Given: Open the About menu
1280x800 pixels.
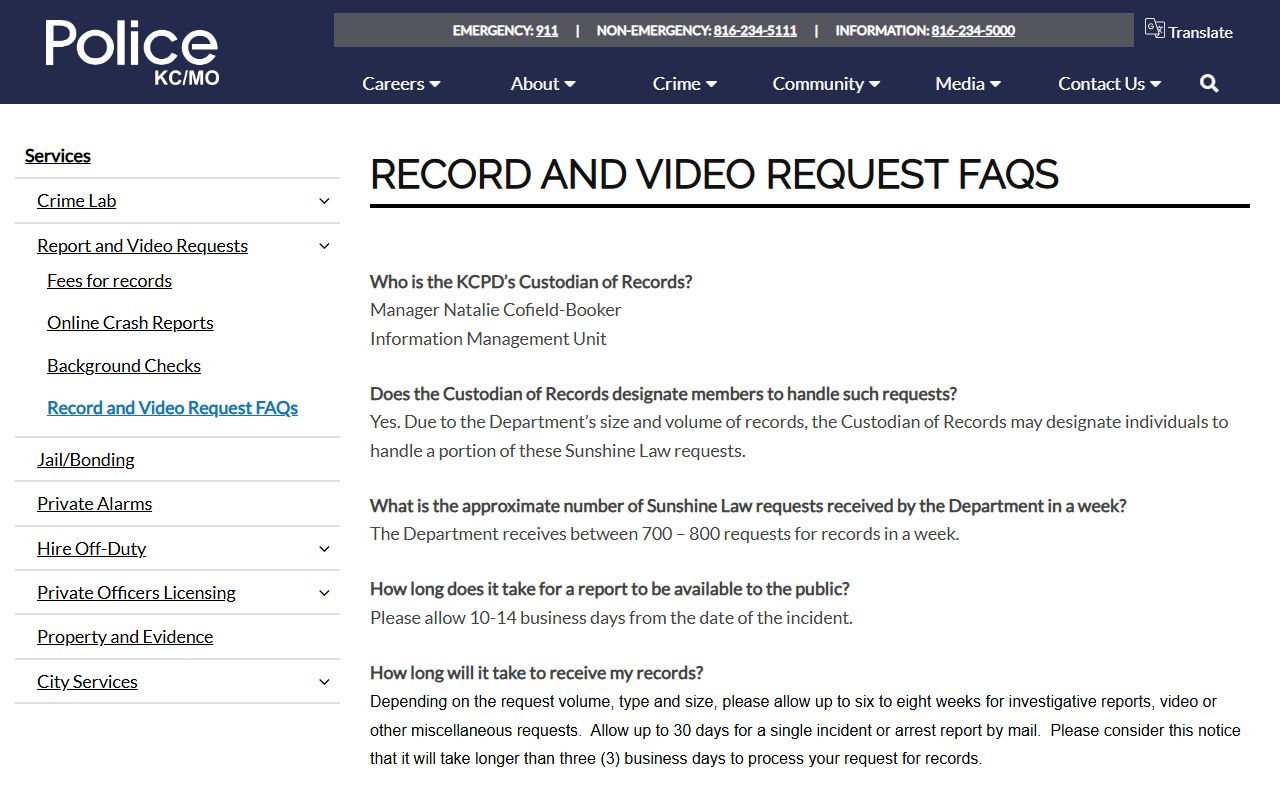Looking at the screenshot, I should [x=543, y=84].
